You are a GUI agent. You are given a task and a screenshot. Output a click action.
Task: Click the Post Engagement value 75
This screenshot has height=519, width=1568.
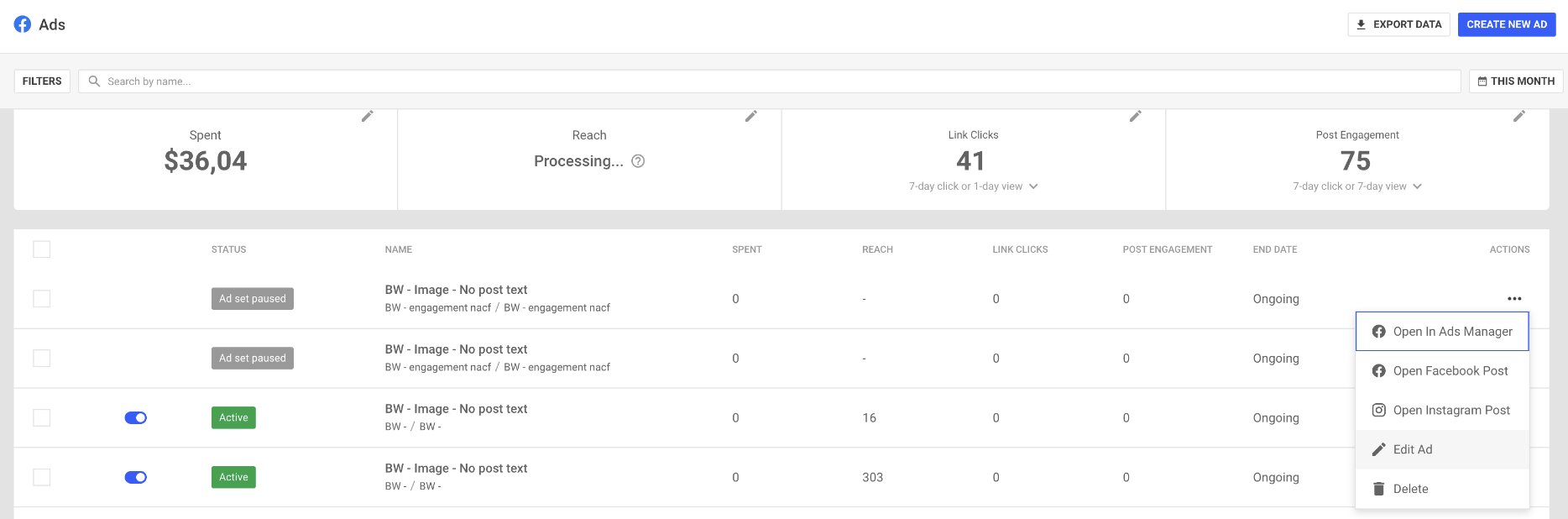(x=1356, y=160)
